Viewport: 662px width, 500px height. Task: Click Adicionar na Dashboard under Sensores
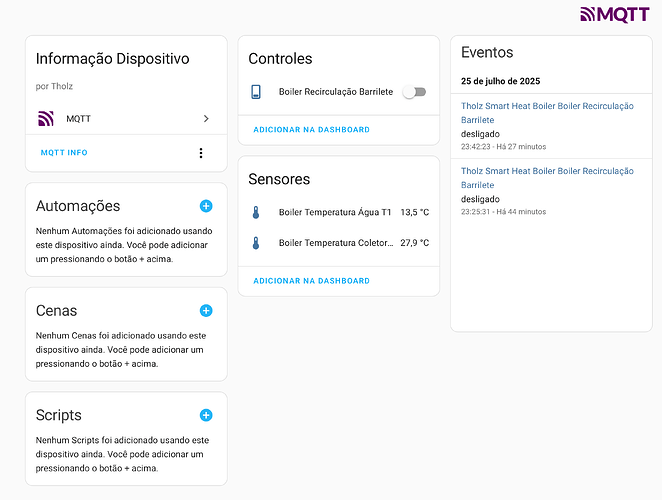[312, 281]
